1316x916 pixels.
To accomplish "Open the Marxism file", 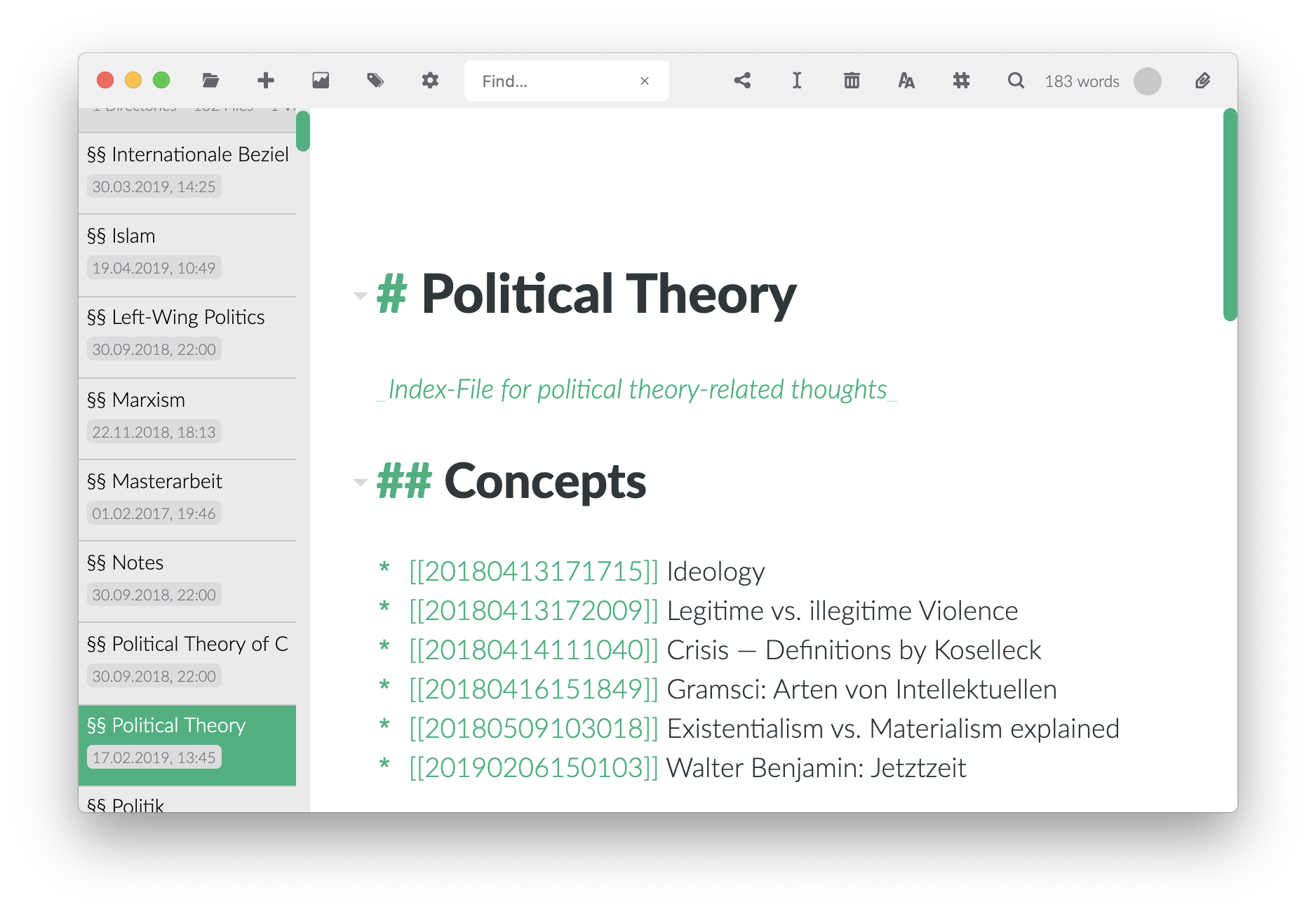I will click(x=187, y=419).
